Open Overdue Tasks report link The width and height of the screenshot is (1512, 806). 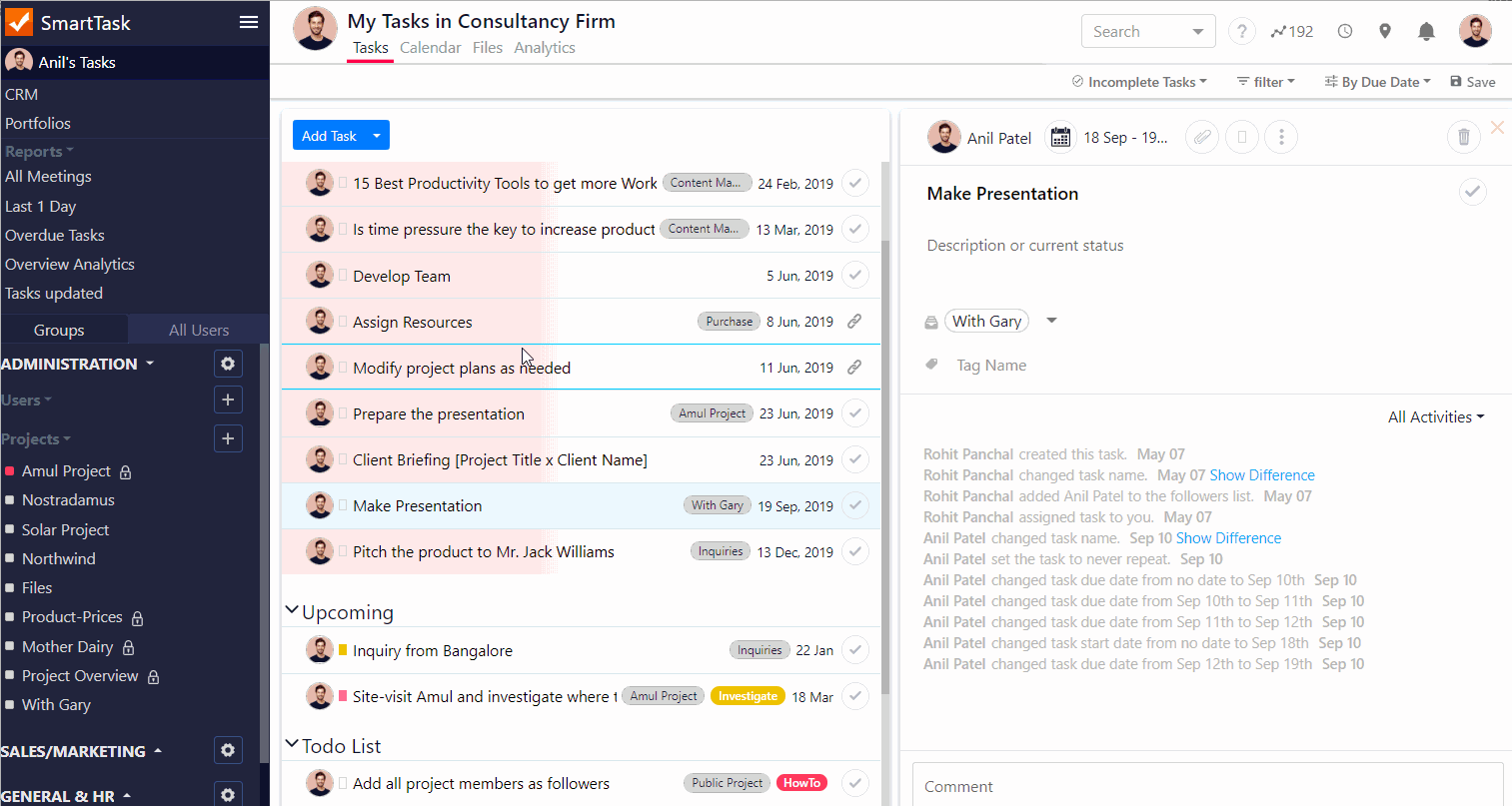tap(55, 235)
